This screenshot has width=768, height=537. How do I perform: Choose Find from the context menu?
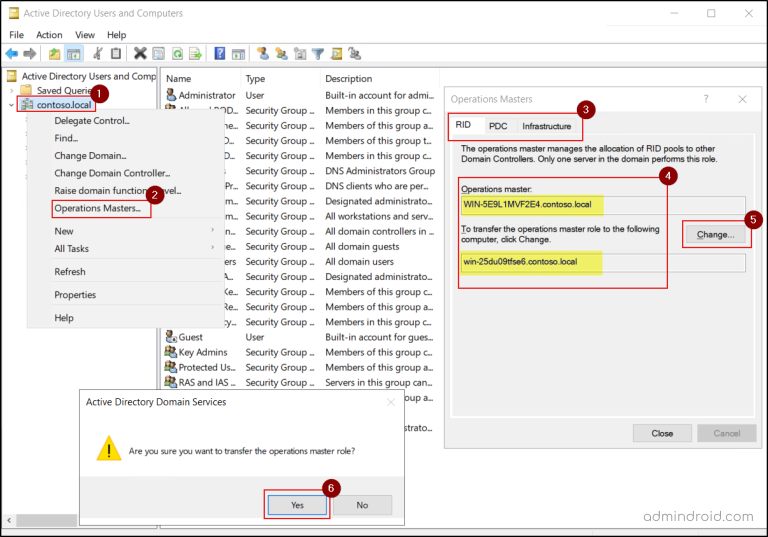pos(66,138)
